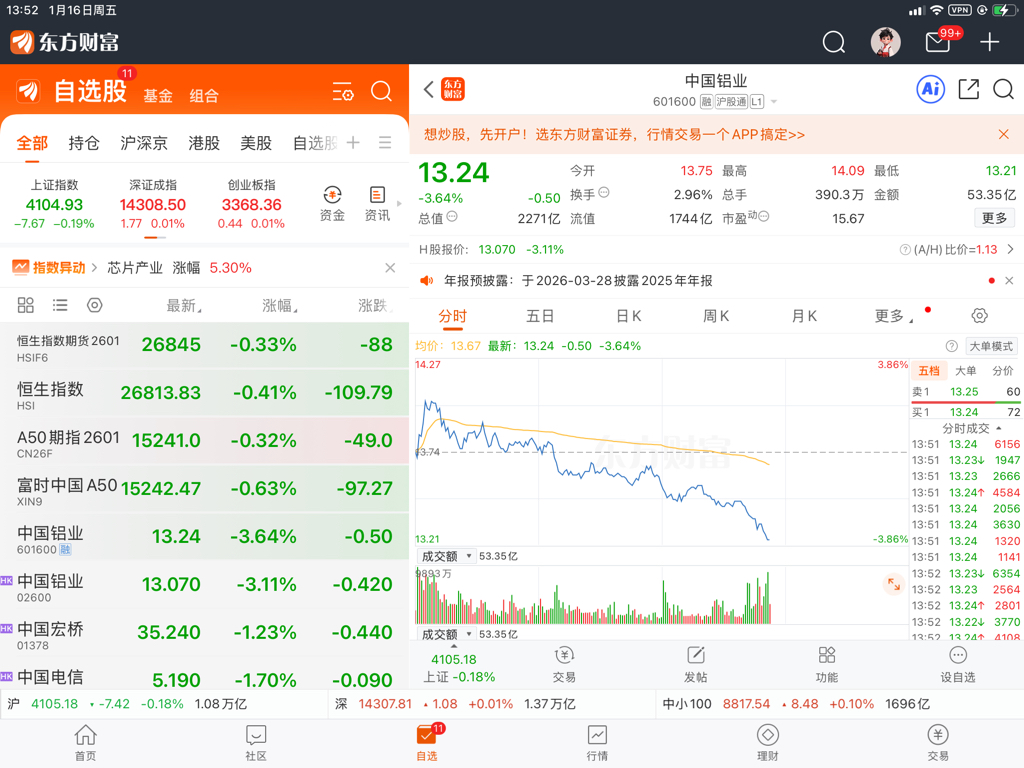This screenshot has width=1024, height=768.
Task: Select the 港股 watchlist tab
Action: coord(204,143)
